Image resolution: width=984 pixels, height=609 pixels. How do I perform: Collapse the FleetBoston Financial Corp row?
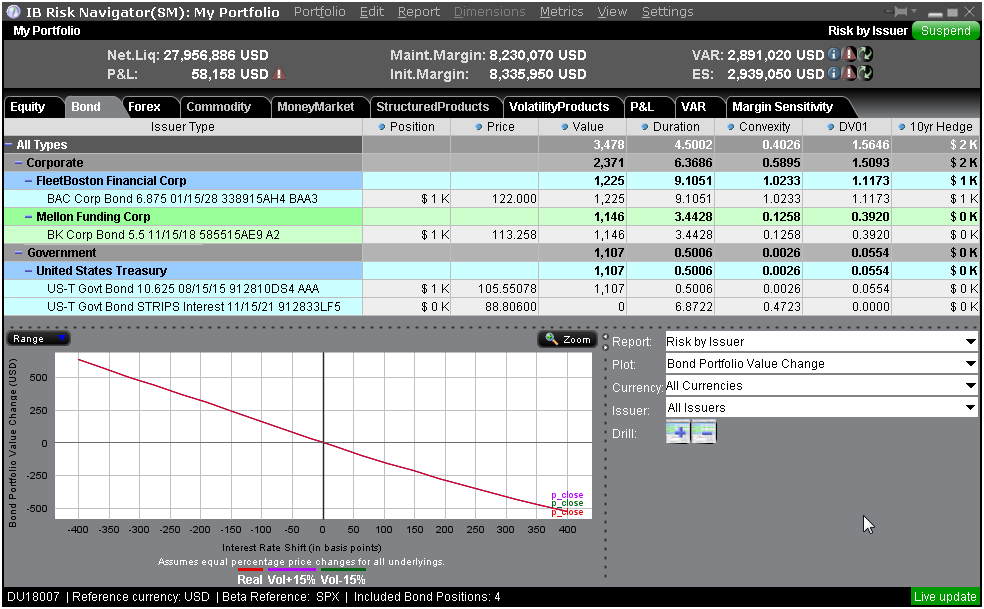click(x=28, y=181)
